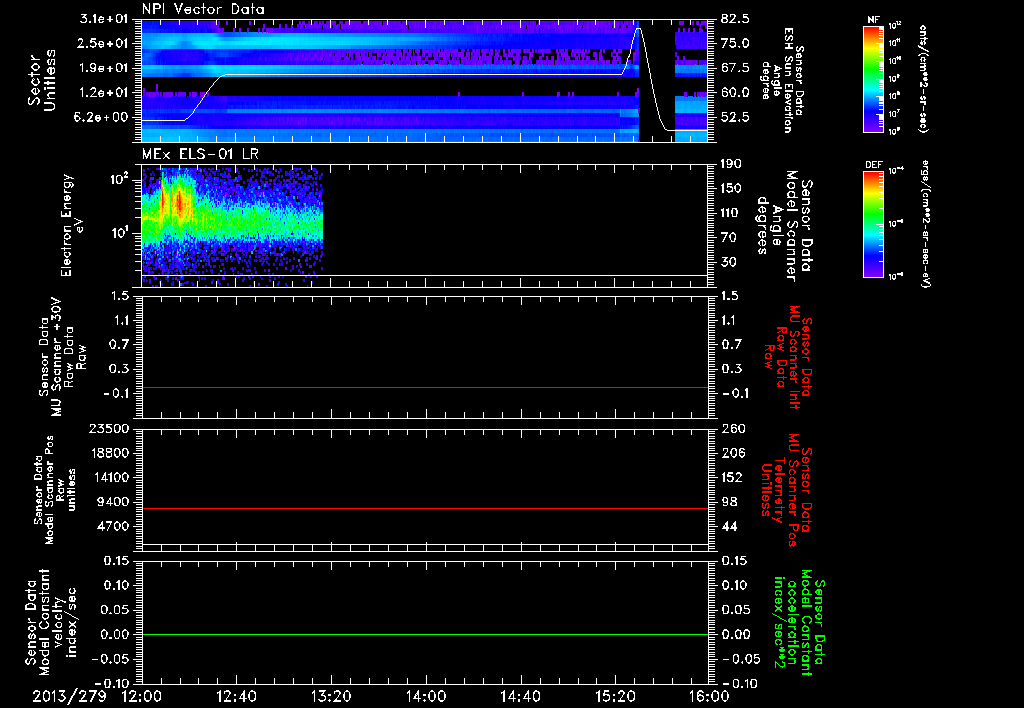
Task: Click the 16:00 time tick label
Action: click(x=709, y=696)
